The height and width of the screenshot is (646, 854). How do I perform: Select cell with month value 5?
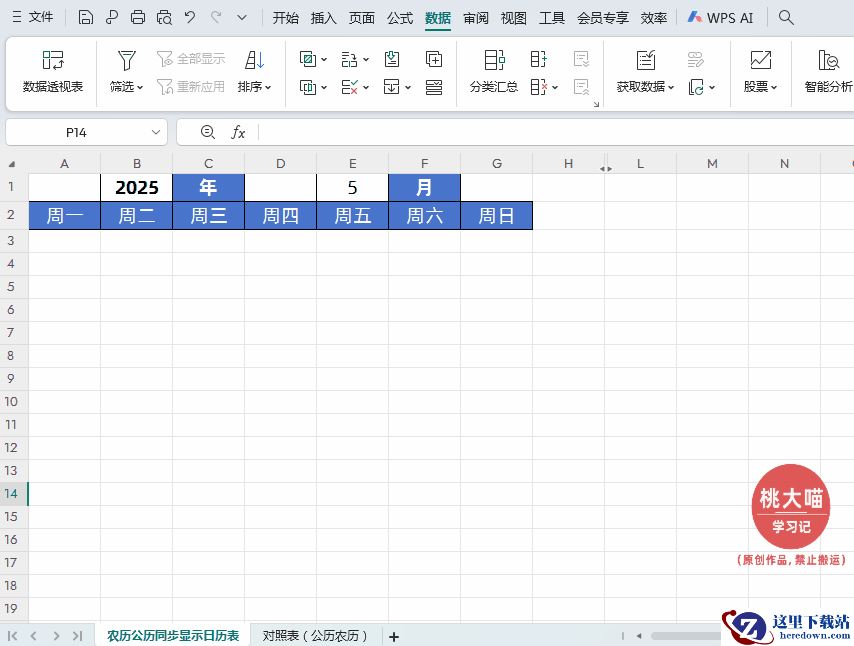(x=352, y=187)
